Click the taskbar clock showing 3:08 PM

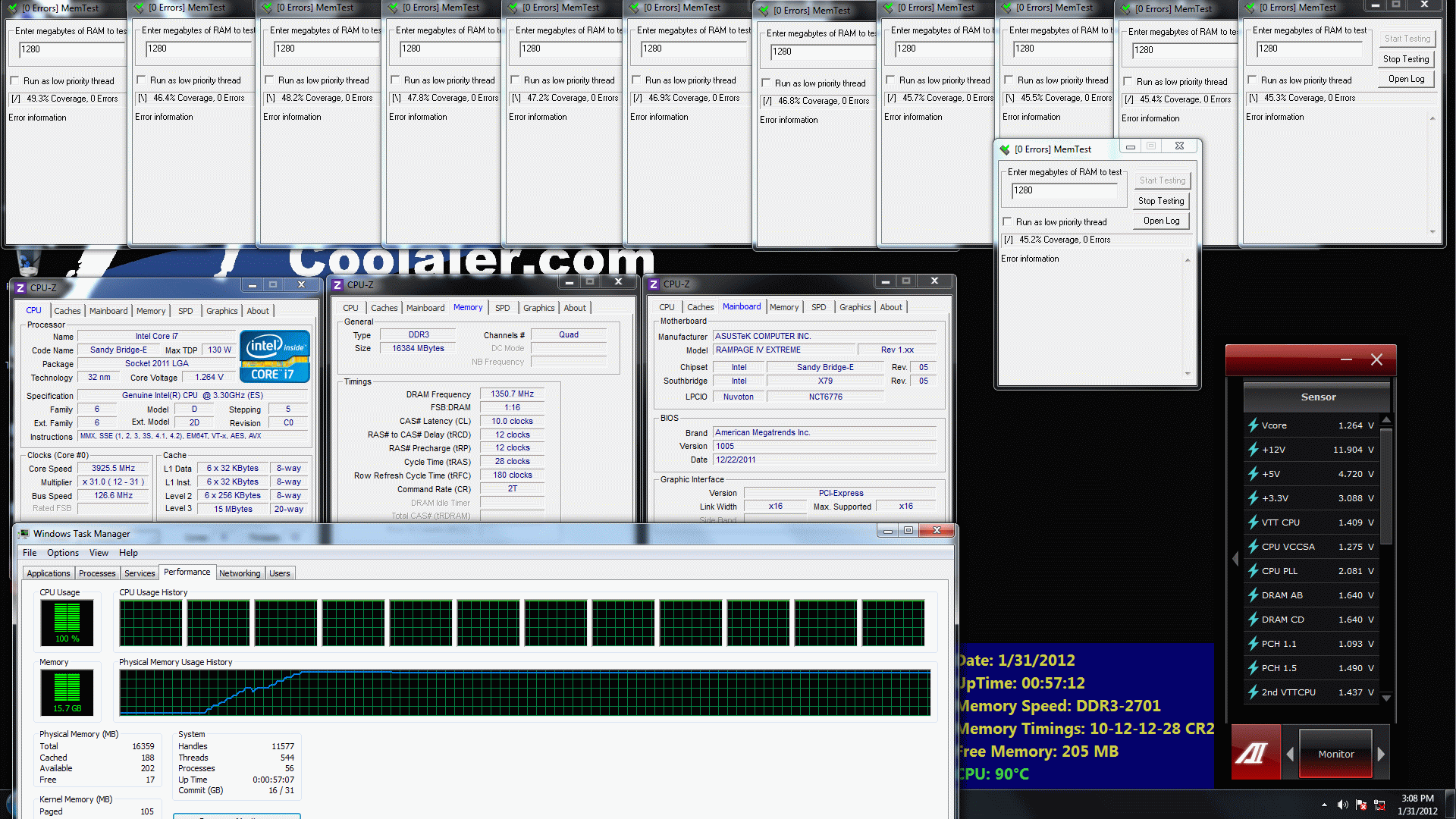pos(1417,805)
